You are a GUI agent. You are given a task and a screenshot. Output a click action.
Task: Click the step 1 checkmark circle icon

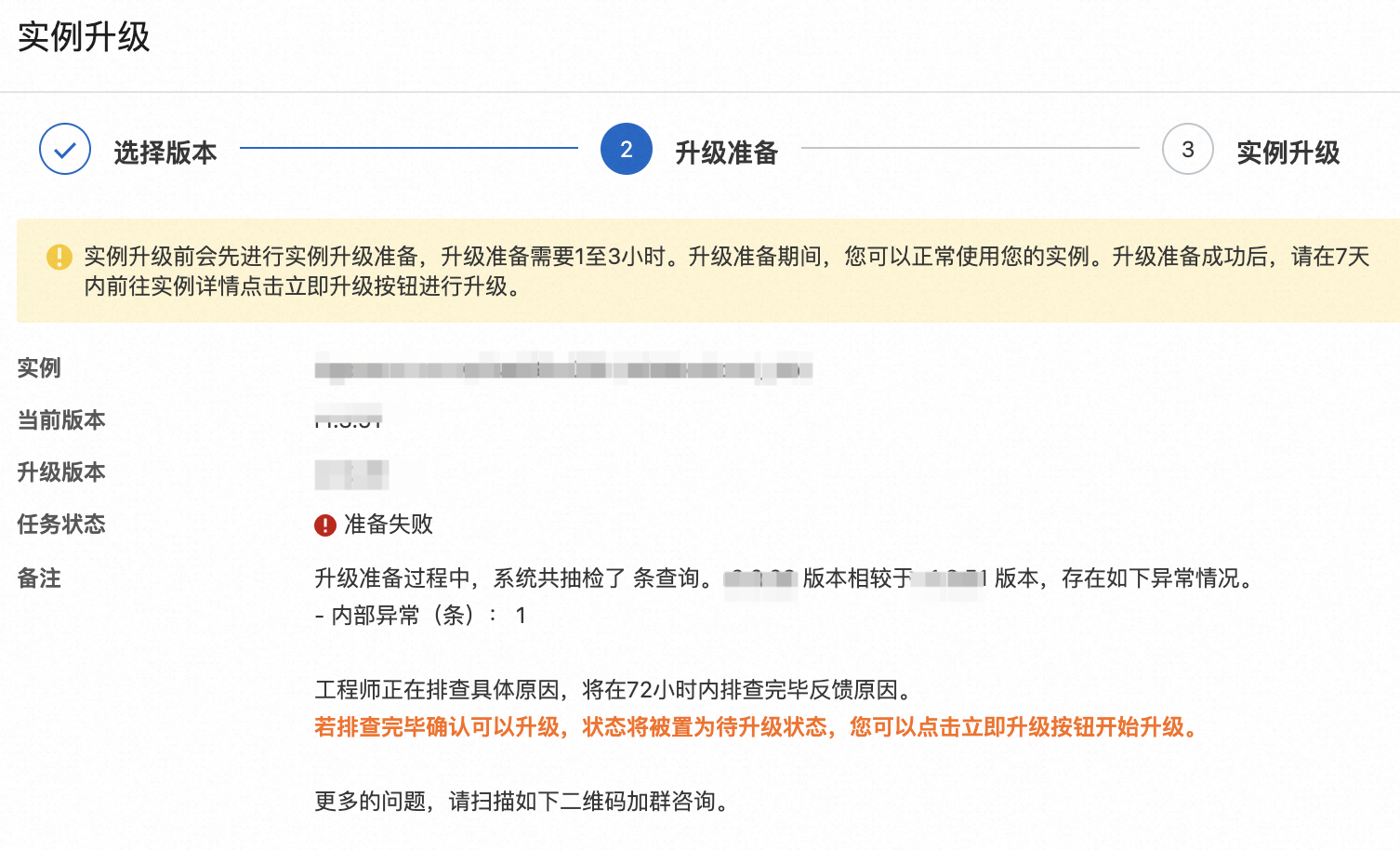point(65,149)
